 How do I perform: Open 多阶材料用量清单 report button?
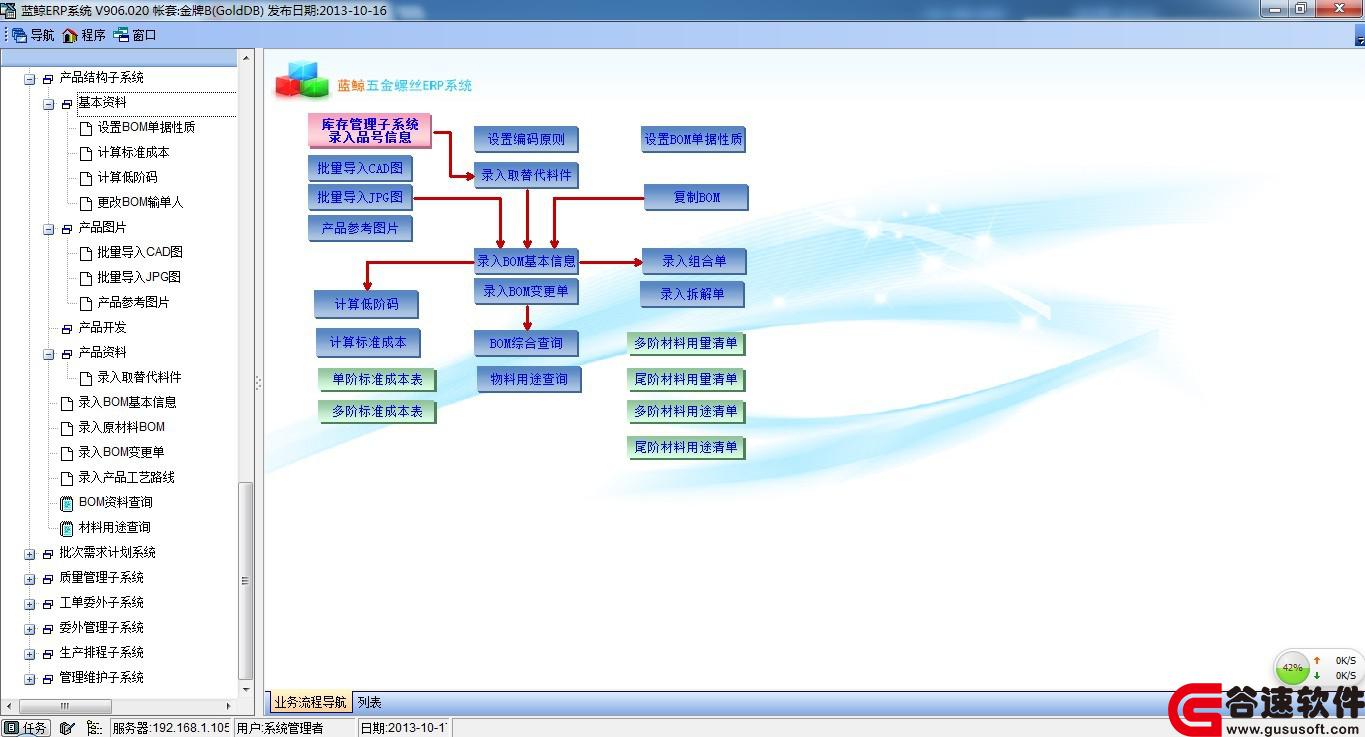tap(686, 343)
